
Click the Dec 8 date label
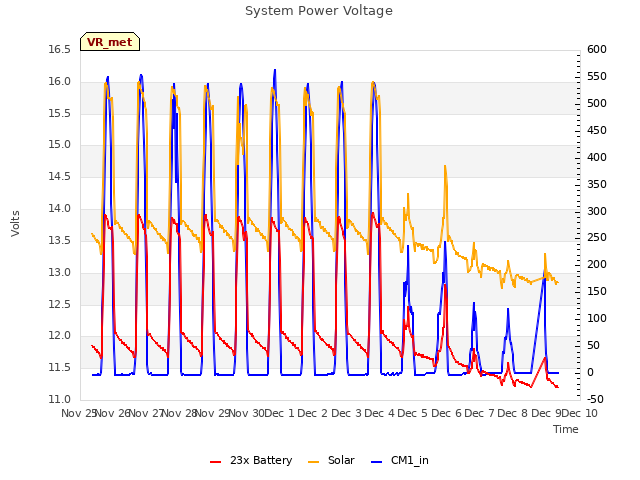point(513,414)
